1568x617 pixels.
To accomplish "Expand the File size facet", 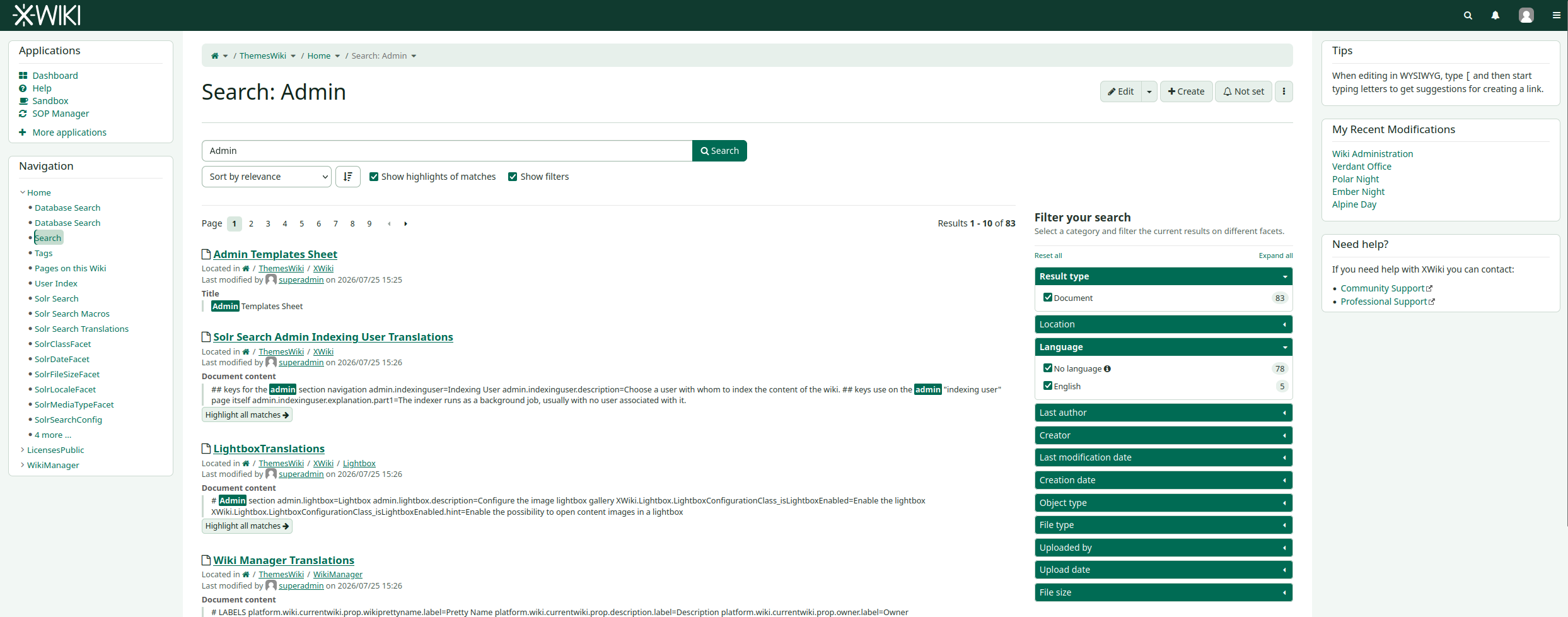I will click(x=1164, y=592).
